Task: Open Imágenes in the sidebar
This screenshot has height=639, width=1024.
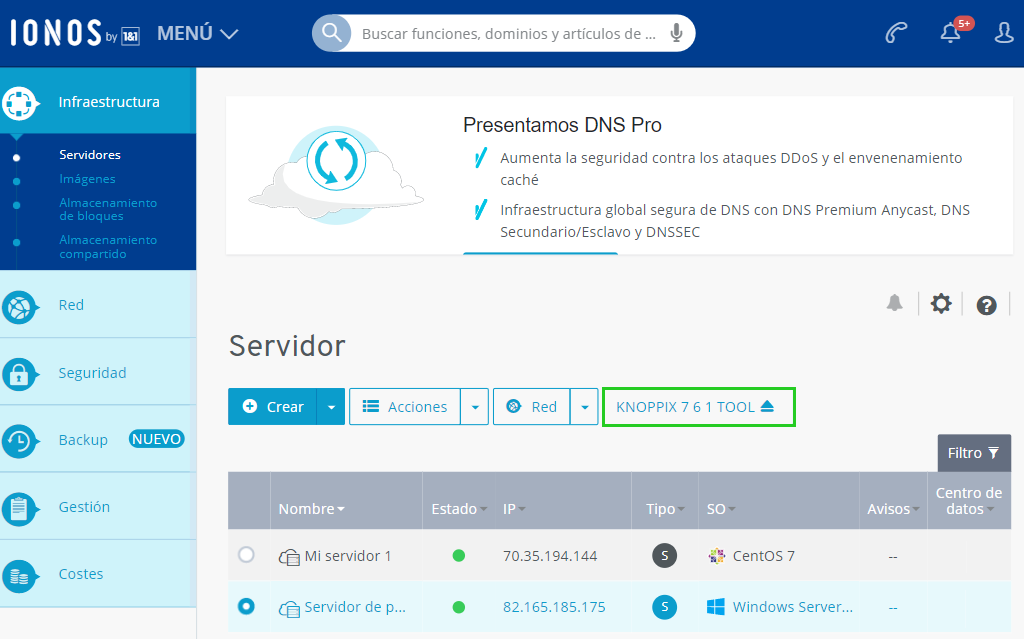Action: pyautogui.click(x=88, y=179)
